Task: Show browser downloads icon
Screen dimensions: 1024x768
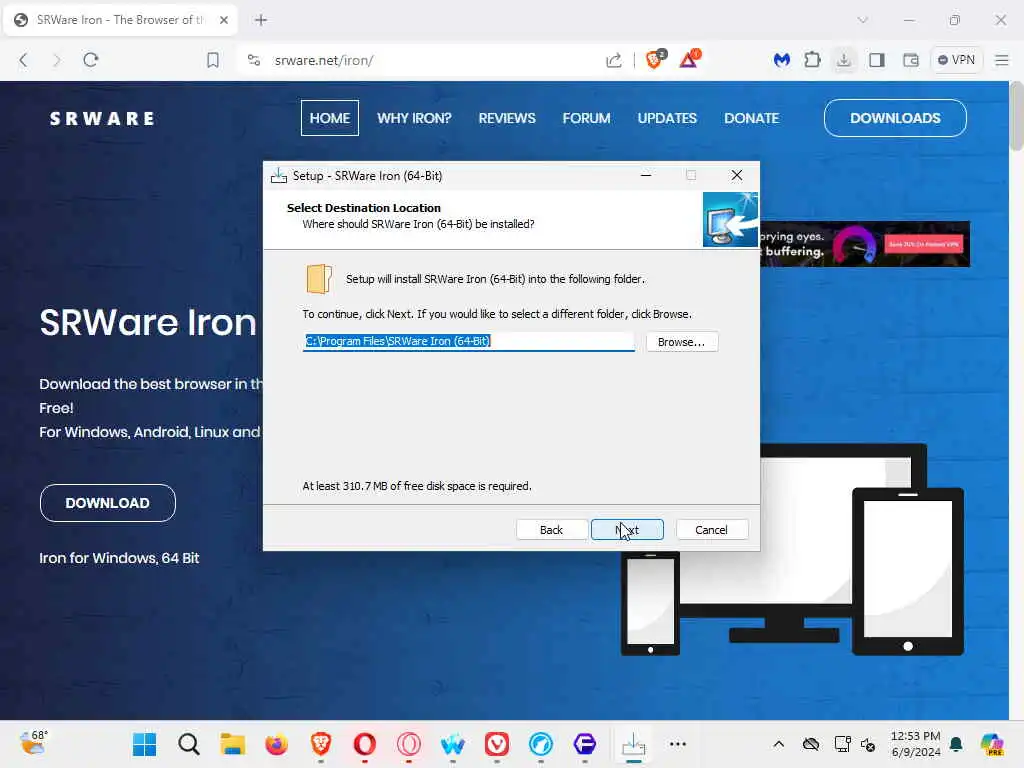Action: (844, 60)
